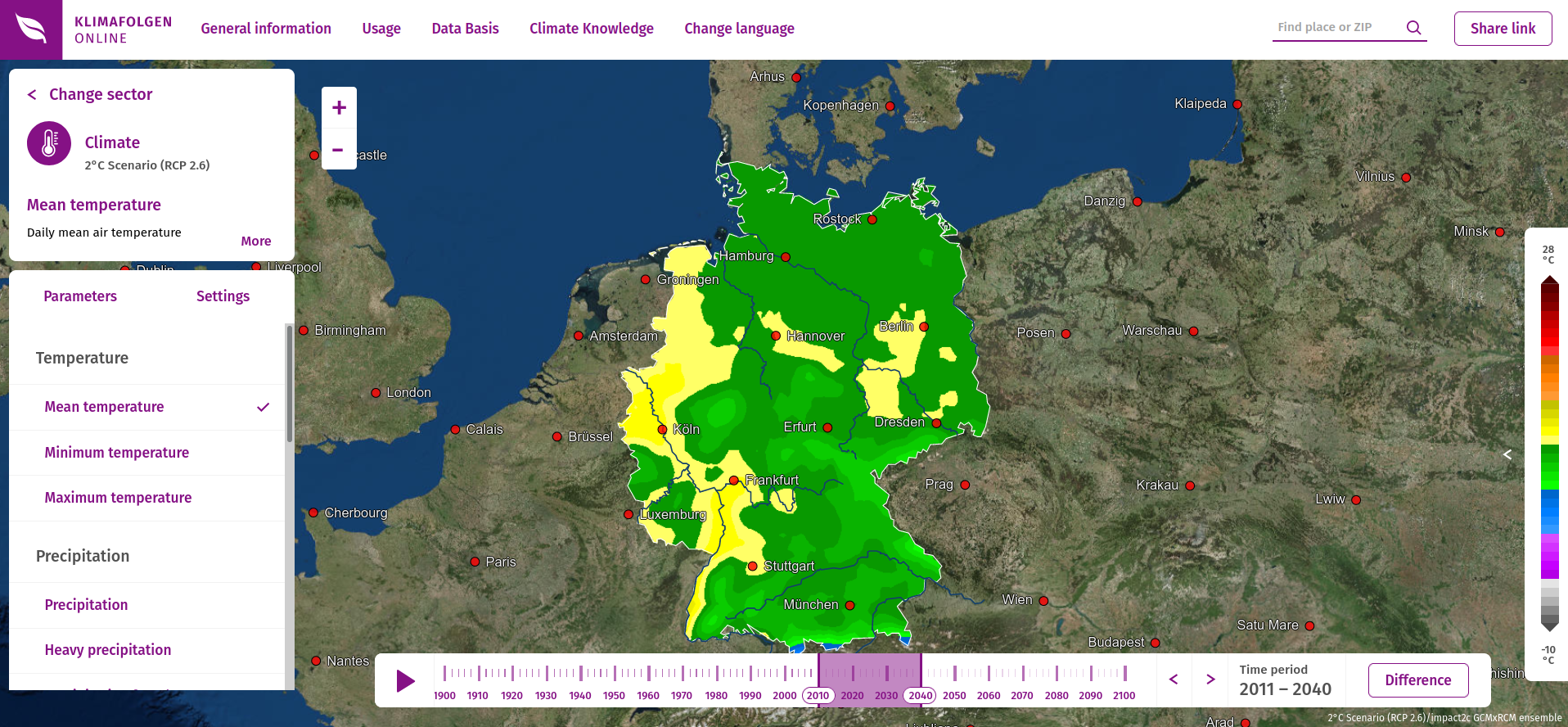Click the search magnifier icon
Image resolution: width=1568 pixels, height=727 pixels.
pos(1413,28)
